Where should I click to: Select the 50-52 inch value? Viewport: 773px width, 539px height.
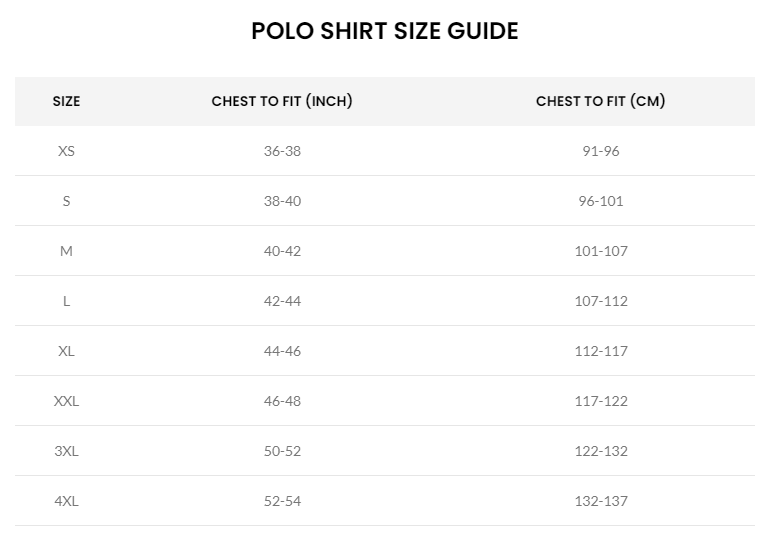point(282,451)
